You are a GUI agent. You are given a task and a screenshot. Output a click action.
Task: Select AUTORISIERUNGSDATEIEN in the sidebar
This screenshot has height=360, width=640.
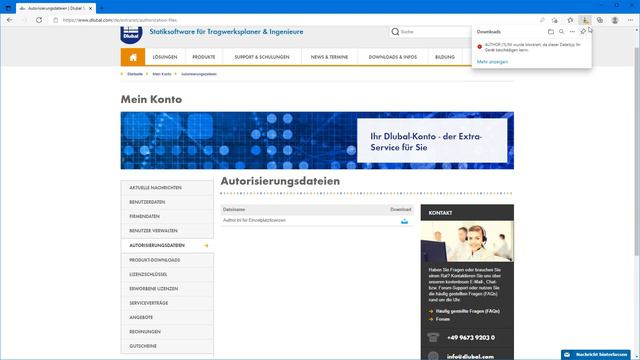point(167,245)
